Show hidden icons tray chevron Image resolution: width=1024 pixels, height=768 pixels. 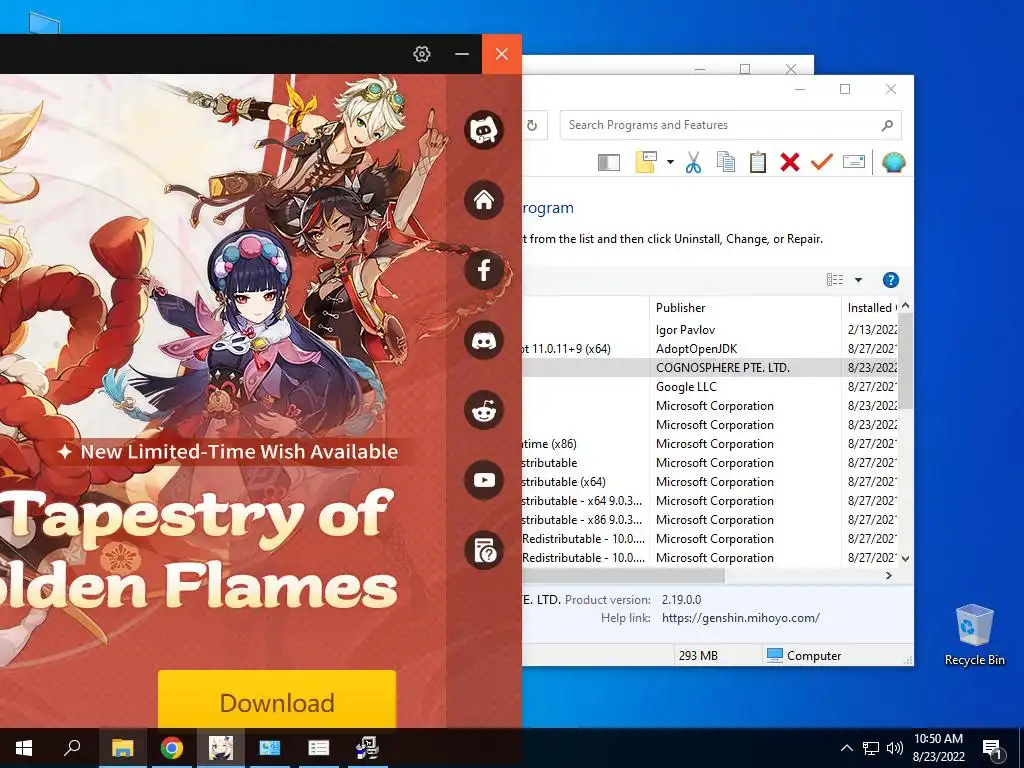click(846, 748)
